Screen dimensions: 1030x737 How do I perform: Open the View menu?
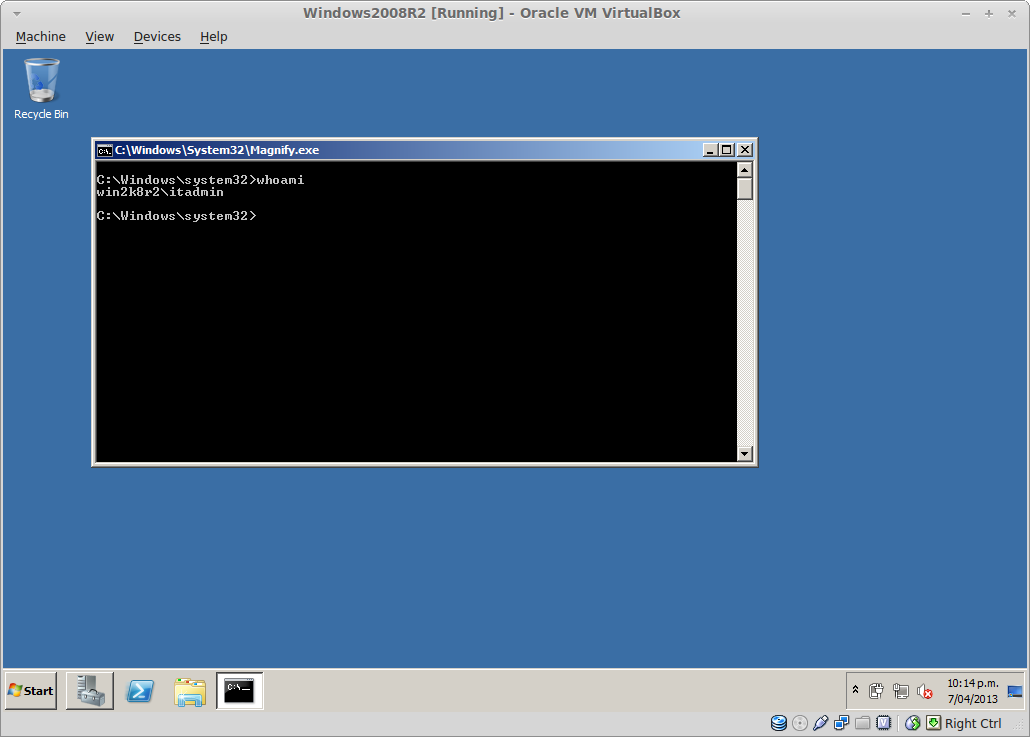(x=100, y=37)
